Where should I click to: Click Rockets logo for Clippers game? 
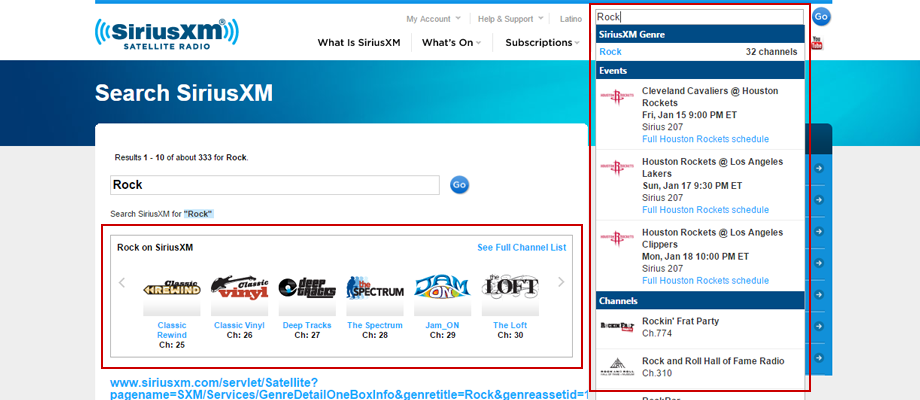pos(617,238)
